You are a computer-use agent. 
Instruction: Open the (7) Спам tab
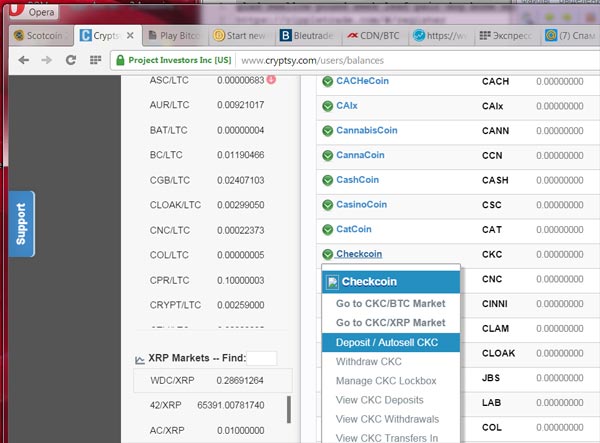coord(571,36)
